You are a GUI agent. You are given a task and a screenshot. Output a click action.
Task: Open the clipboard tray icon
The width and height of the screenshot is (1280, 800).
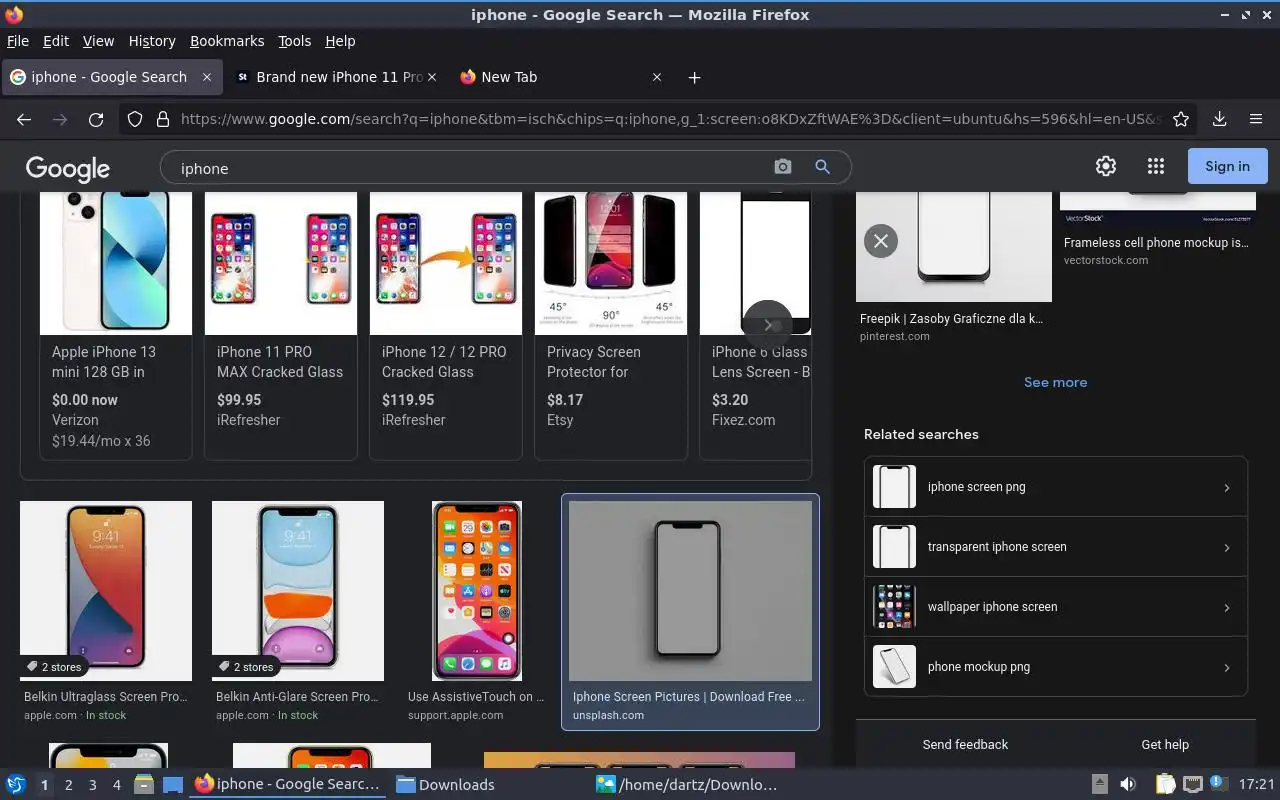coord(1166,784)
